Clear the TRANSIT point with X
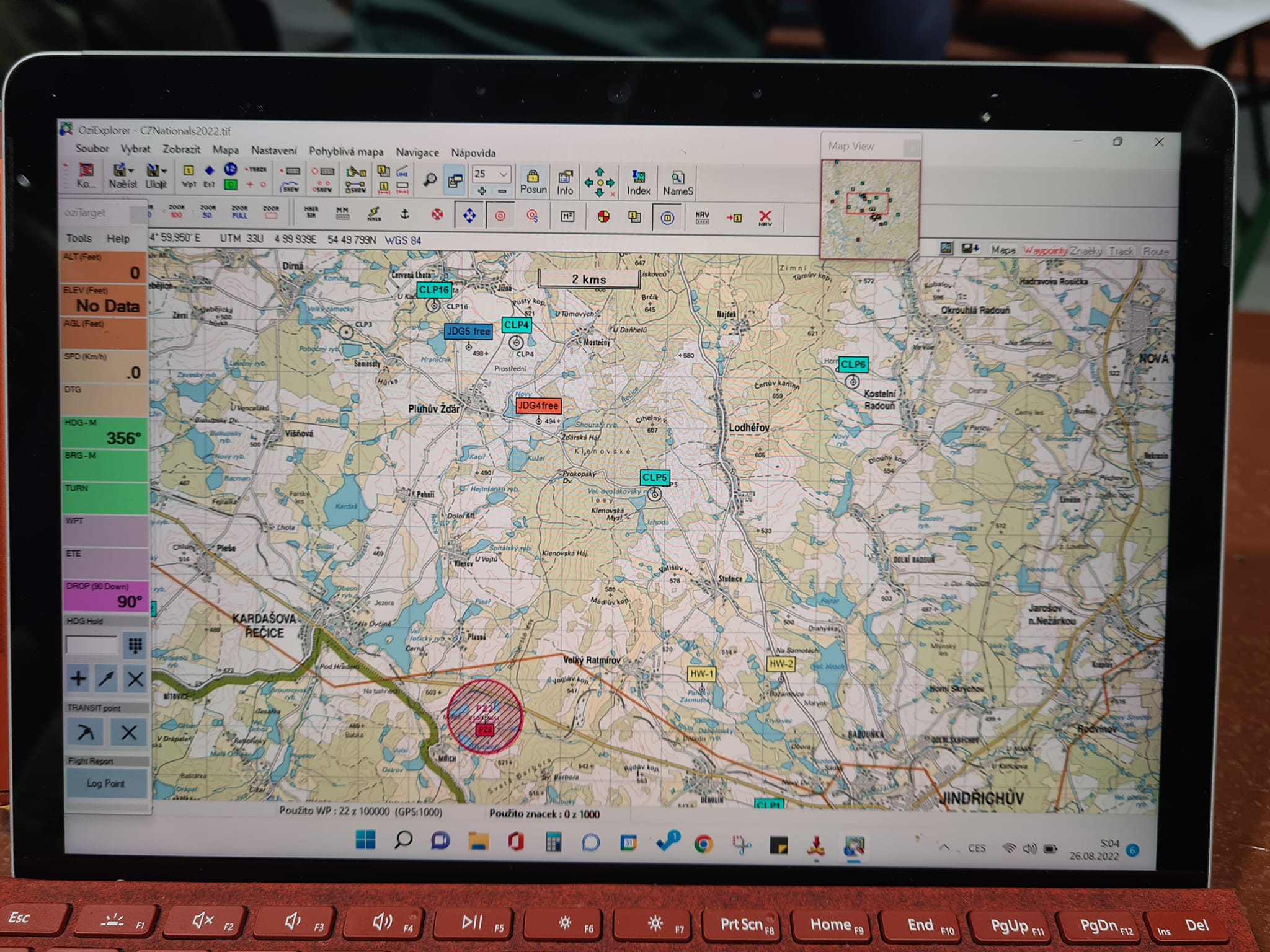 128,733
